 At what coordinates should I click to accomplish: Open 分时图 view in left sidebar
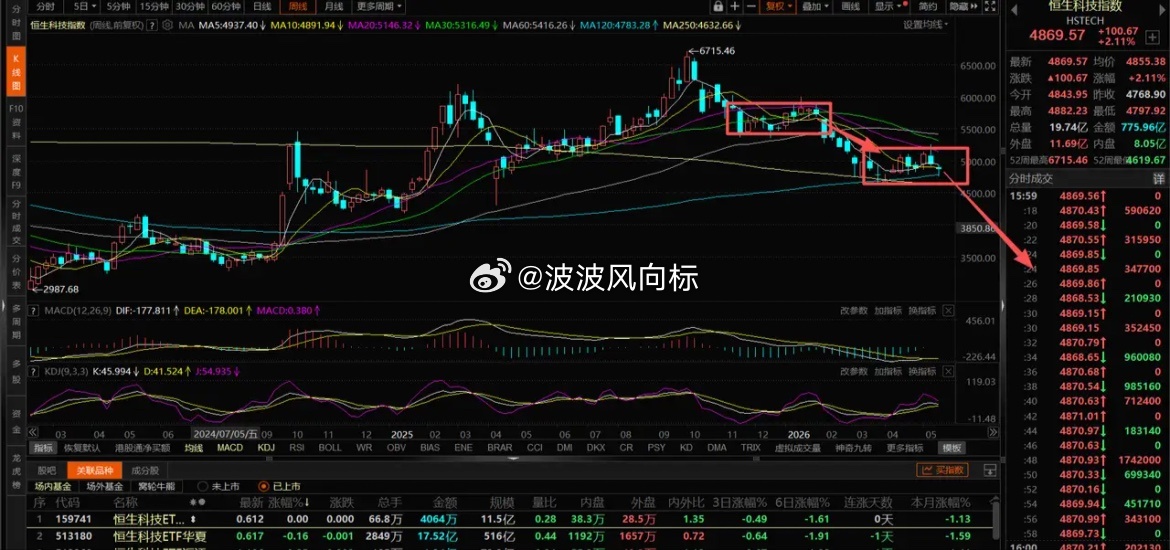coord(14,25)
